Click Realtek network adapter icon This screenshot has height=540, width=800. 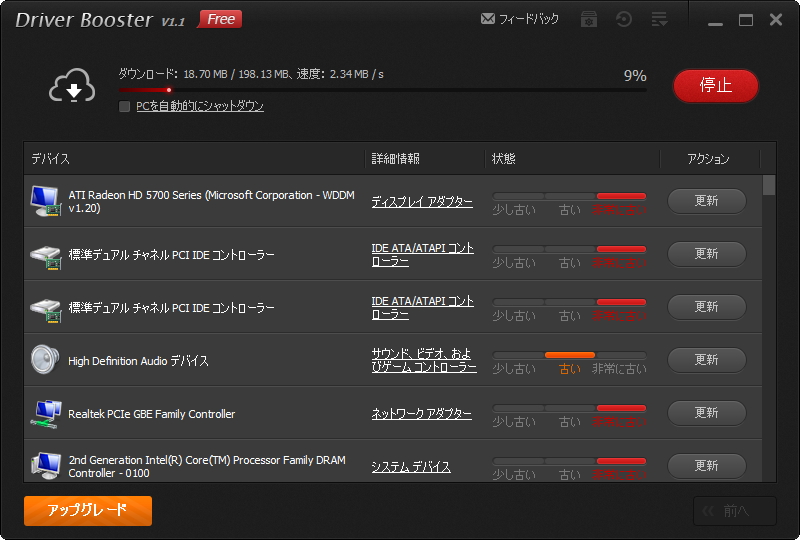pos(46,414)
